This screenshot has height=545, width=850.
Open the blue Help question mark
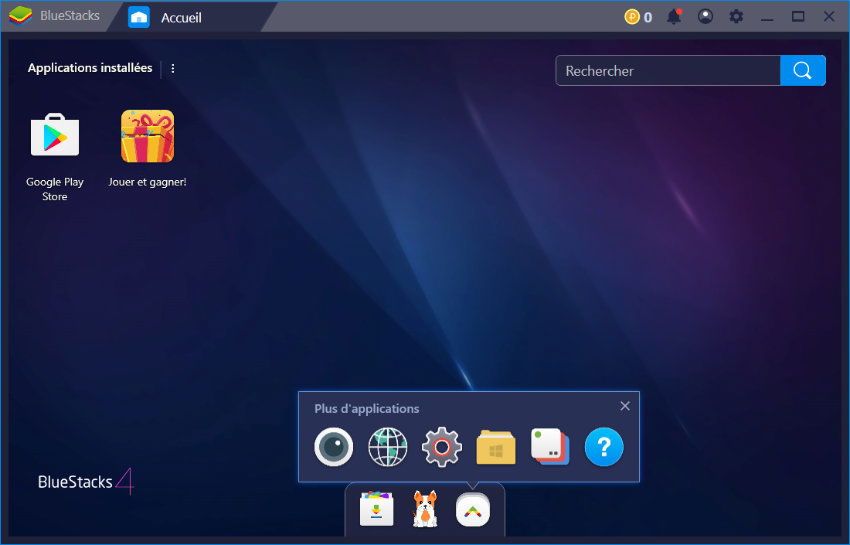coord(604,447)
